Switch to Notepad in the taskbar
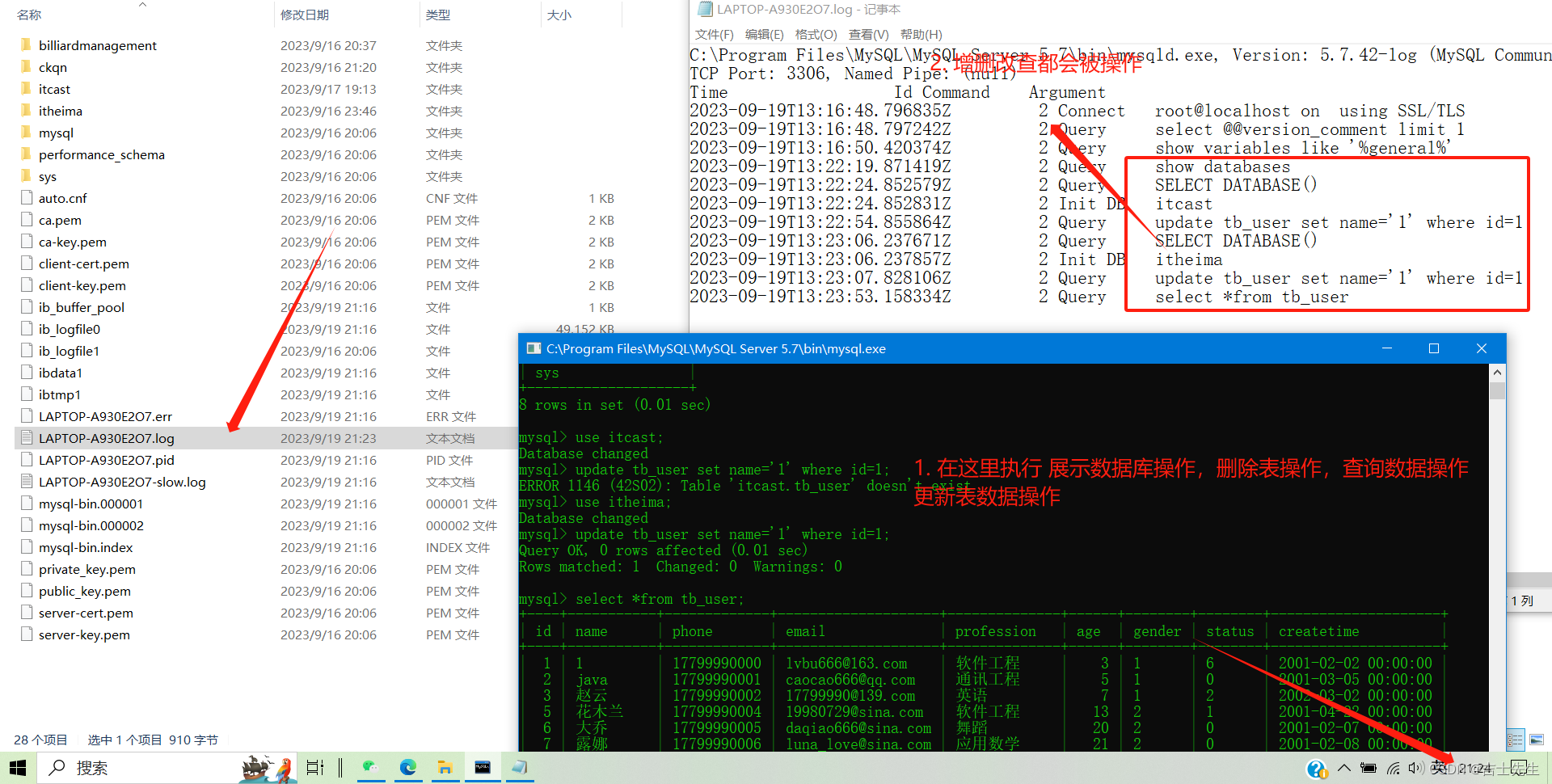1552x784 pixels. tap(520, 767)
